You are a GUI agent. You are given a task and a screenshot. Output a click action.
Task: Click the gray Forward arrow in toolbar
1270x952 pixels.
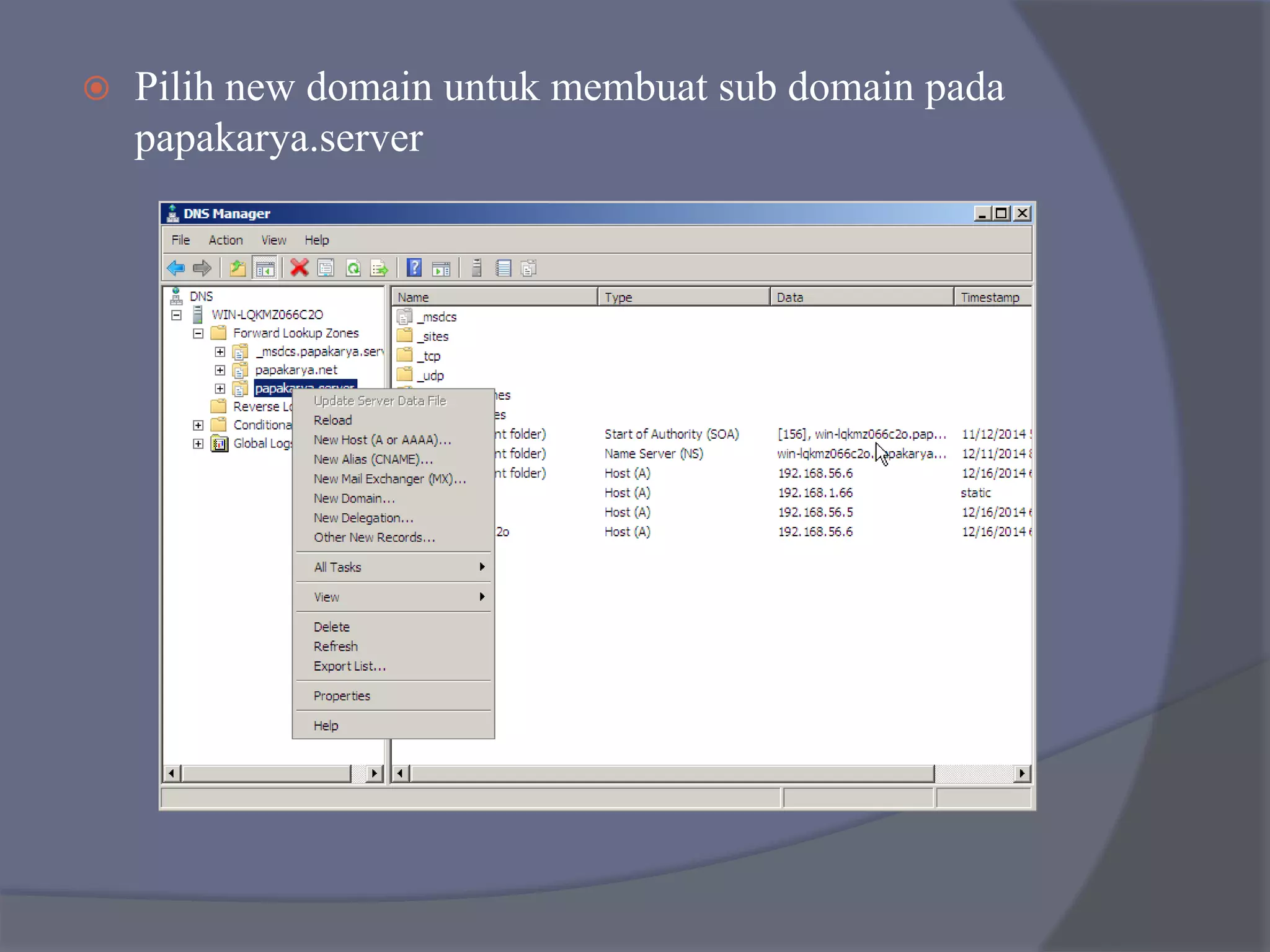pyautogui.click(x=202, y=268)
